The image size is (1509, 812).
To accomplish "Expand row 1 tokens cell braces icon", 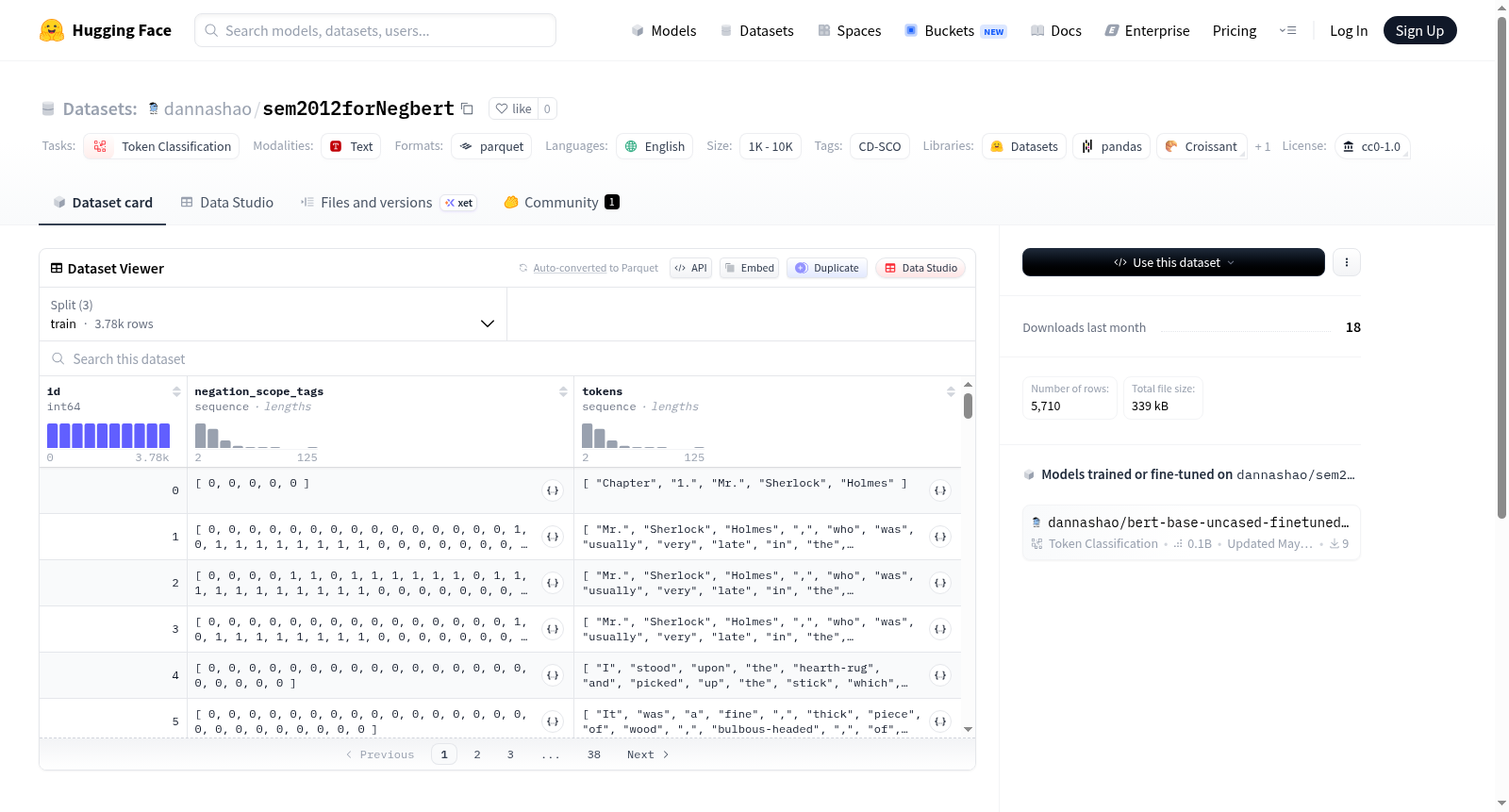I will coord(940,537).
